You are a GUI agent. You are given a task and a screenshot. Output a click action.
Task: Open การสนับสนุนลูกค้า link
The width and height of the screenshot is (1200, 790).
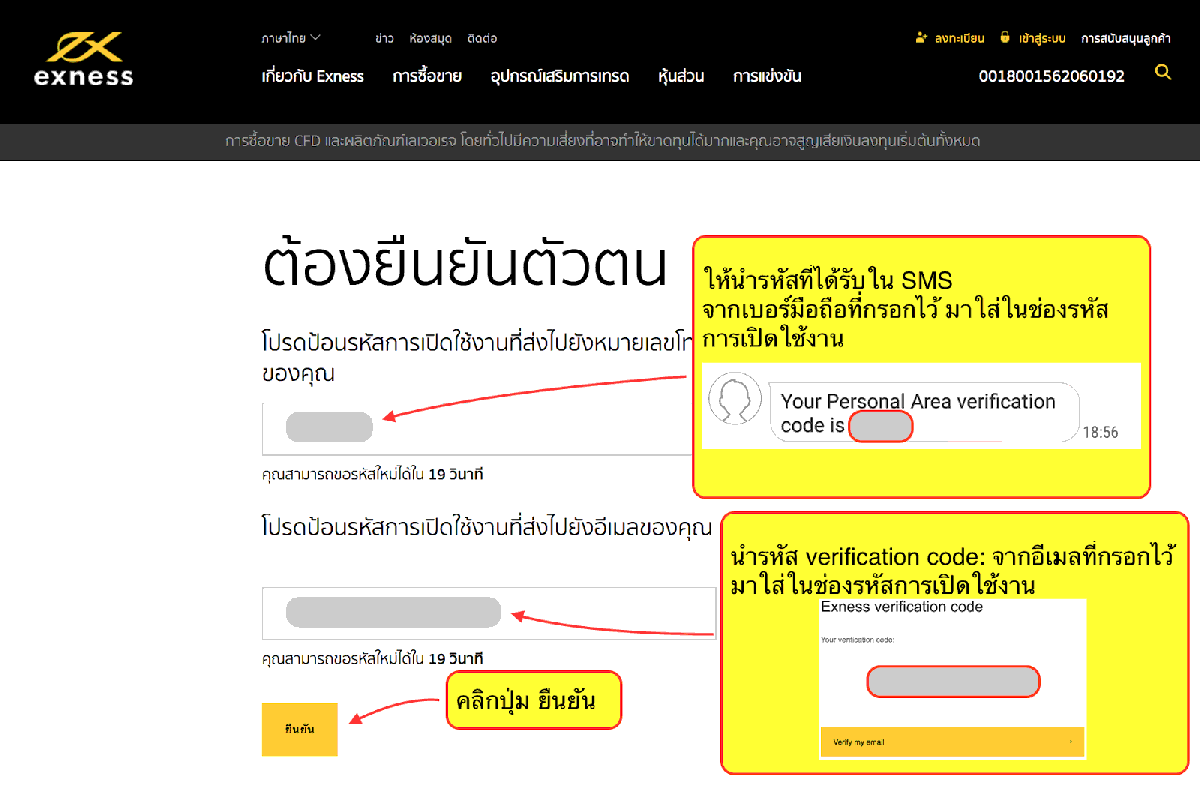click(1126, 39)
